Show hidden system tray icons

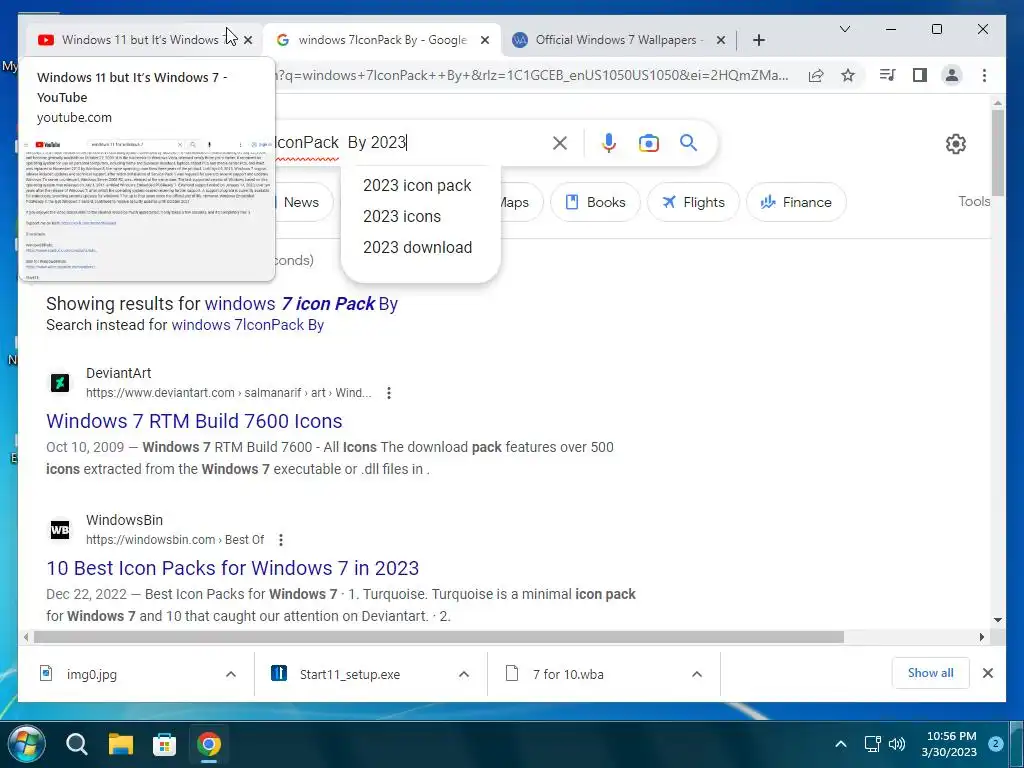[x=841, y=744]
